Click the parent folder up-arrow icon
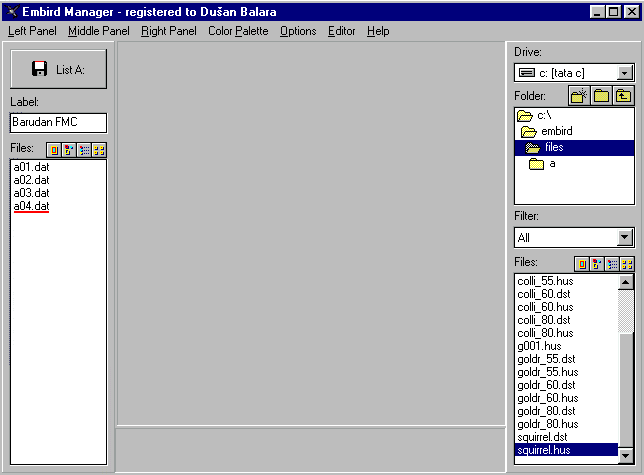The image size is (644, 475). (x=623, y=96)
